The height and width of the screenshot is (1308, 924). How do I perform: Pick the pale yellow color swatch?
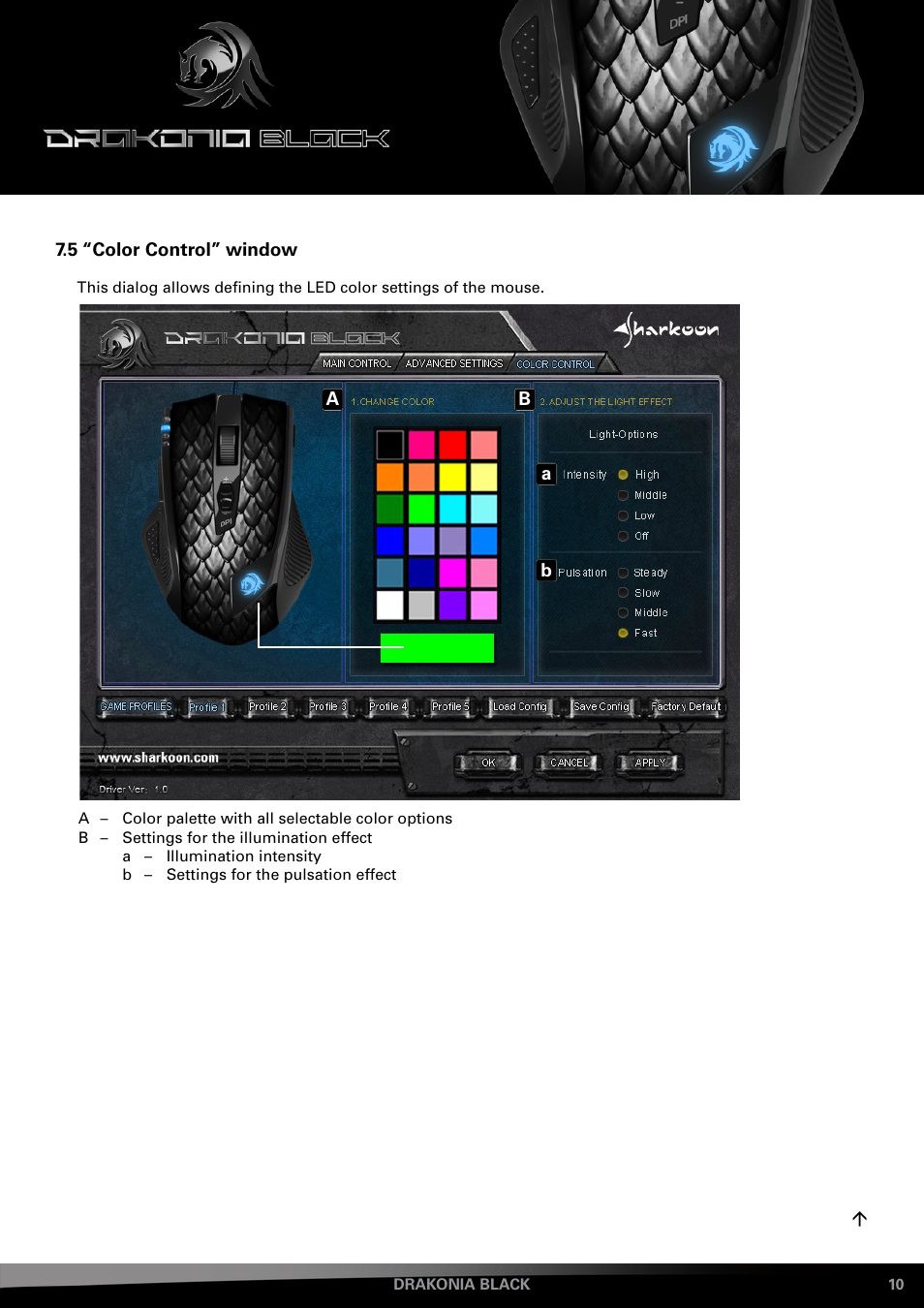[483, 477]
